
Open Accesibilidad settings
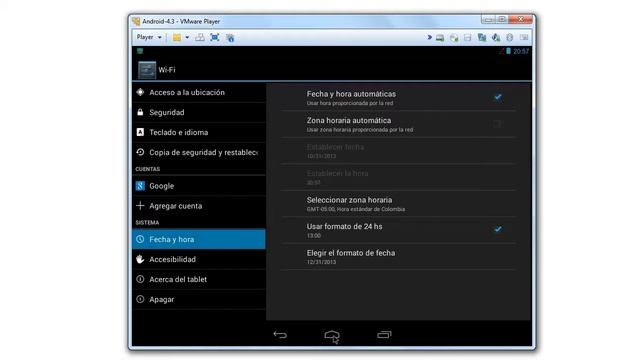click(199, 259)
